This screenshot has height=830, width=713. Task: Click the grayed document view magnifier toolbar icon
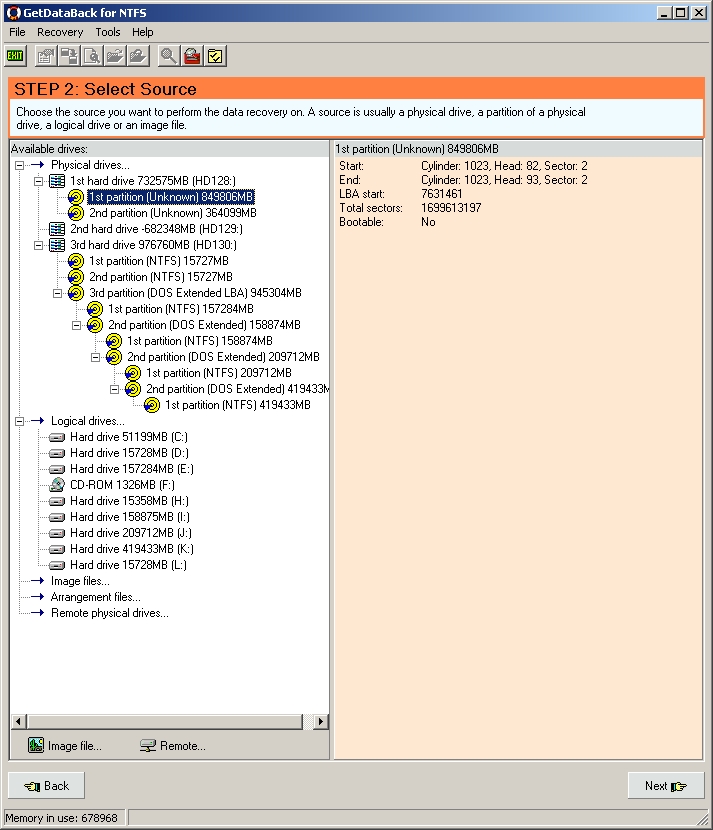point(92,56)
